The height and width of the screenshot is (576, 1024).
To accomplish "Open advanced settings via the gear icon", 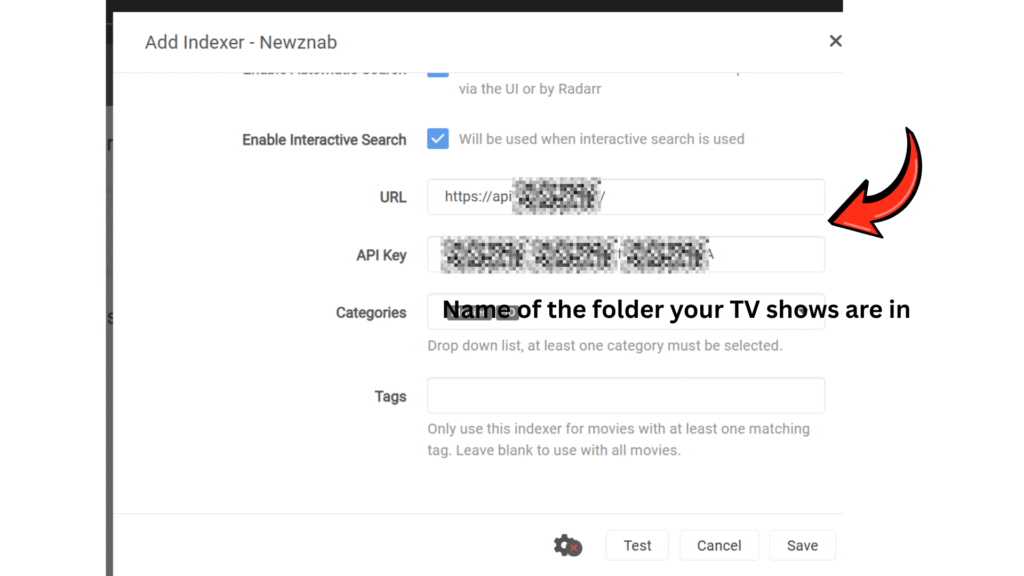I will (567, 545).
